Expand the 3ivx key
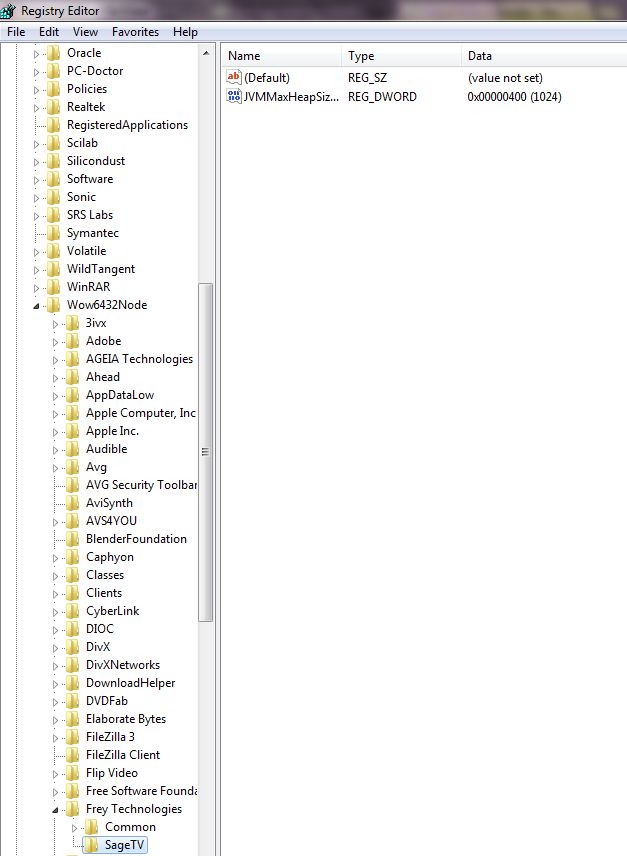This screenshot has width=627, height=856. [x=56, y=324]
